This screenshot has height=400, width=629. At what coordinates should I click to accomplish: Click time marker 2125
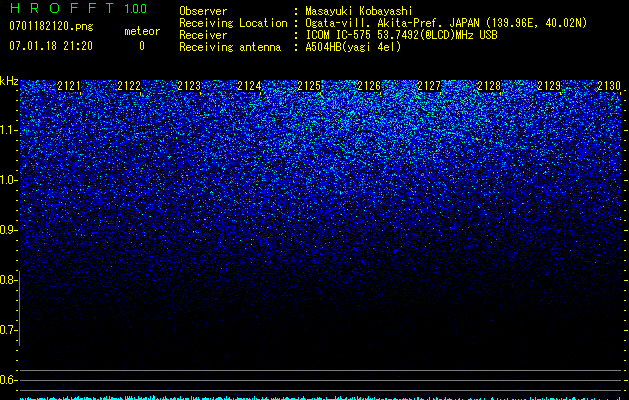[309, 86]
